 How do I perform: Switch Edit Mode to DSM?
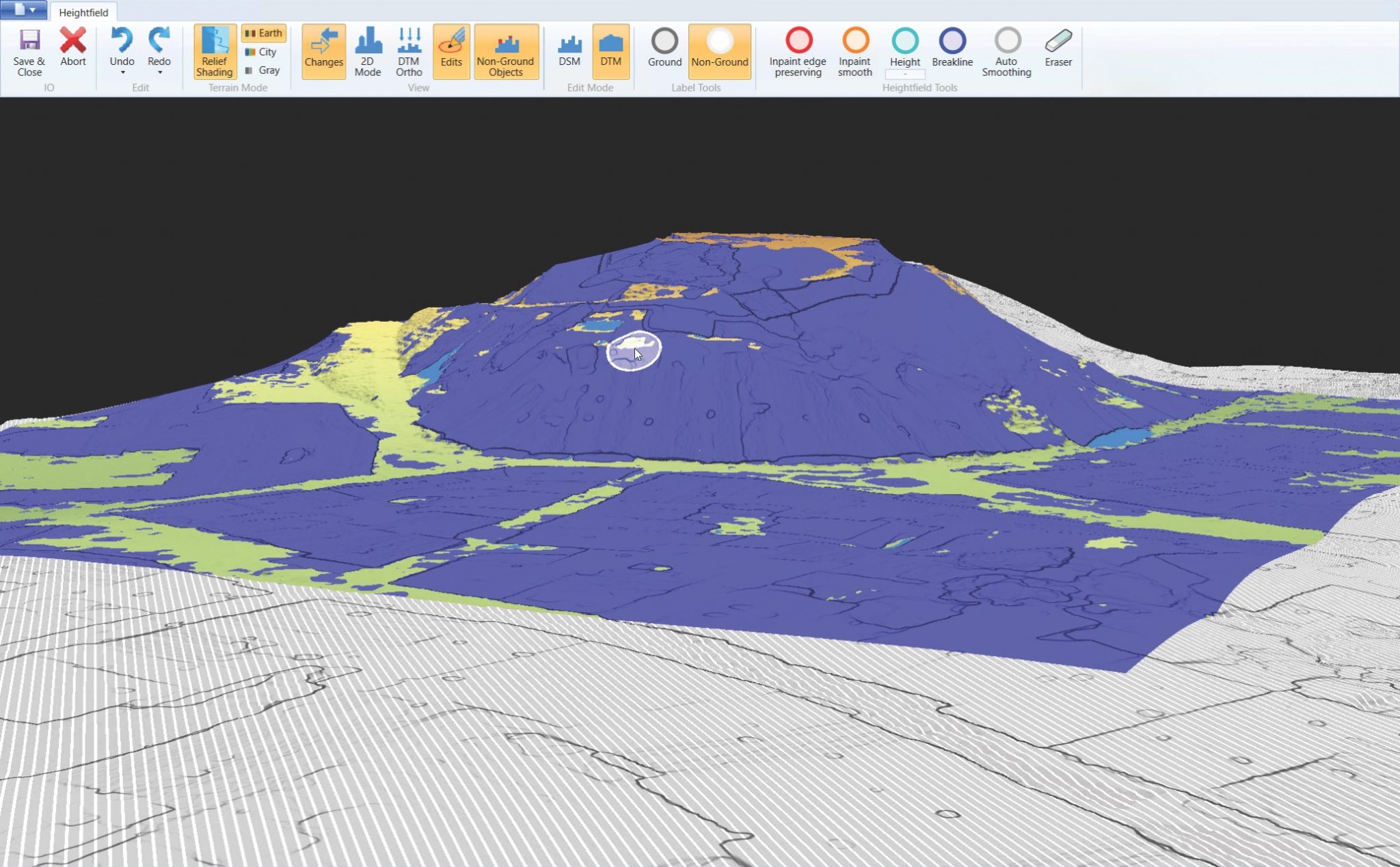click(x=569, y=51)
